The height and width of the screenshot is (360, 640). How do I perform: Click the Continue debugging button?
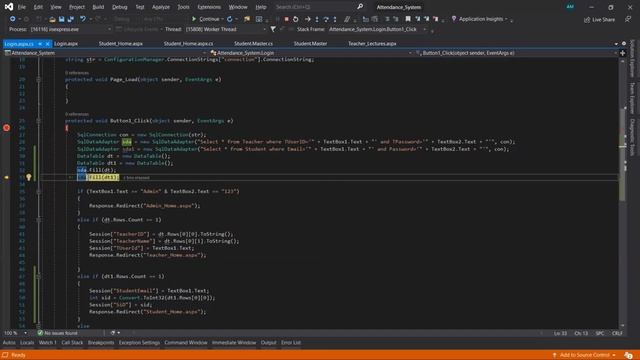[x=205, y=19]
